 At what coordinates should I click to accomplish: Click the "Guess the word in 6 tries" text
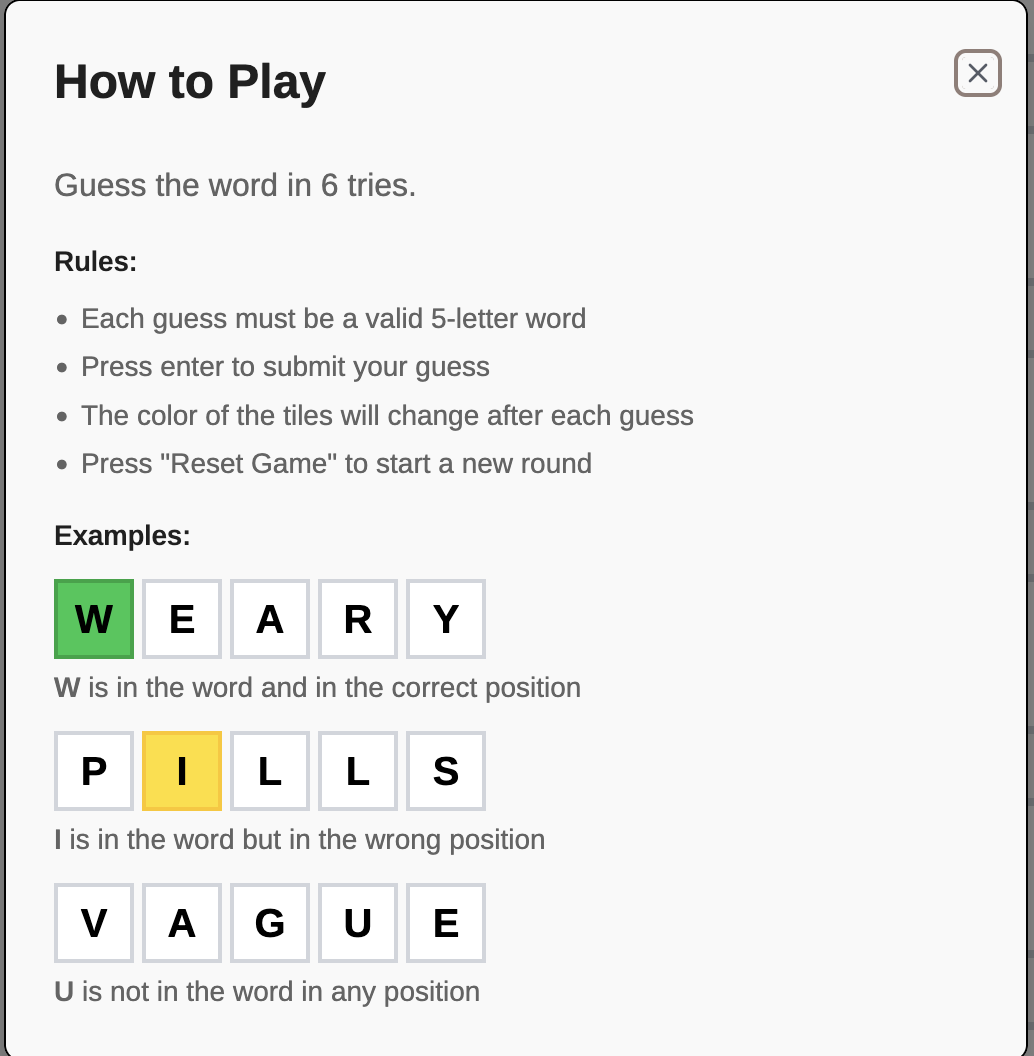click(x=235, y=186)
